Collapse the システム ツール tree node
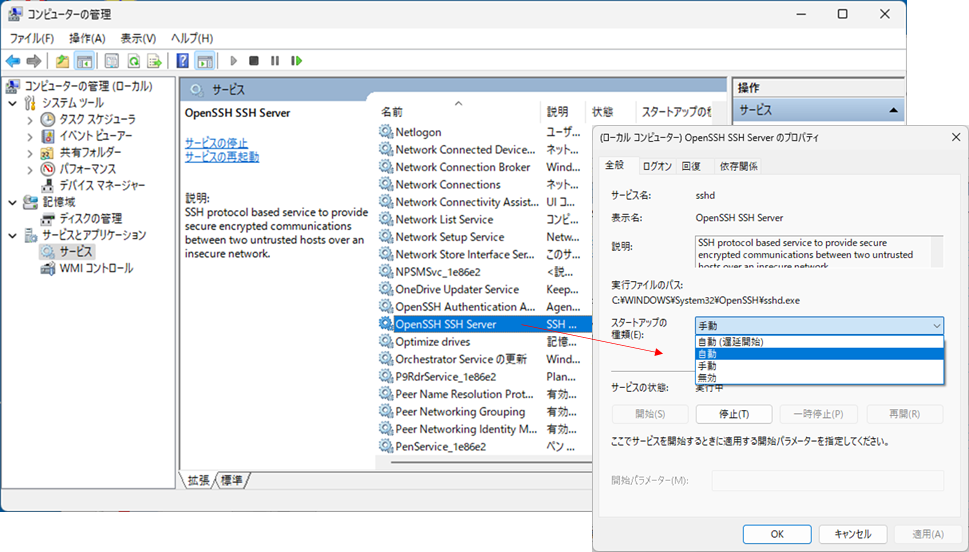This screenshot has width=969, height=552. pyautogui.click(x=12, y=102)
